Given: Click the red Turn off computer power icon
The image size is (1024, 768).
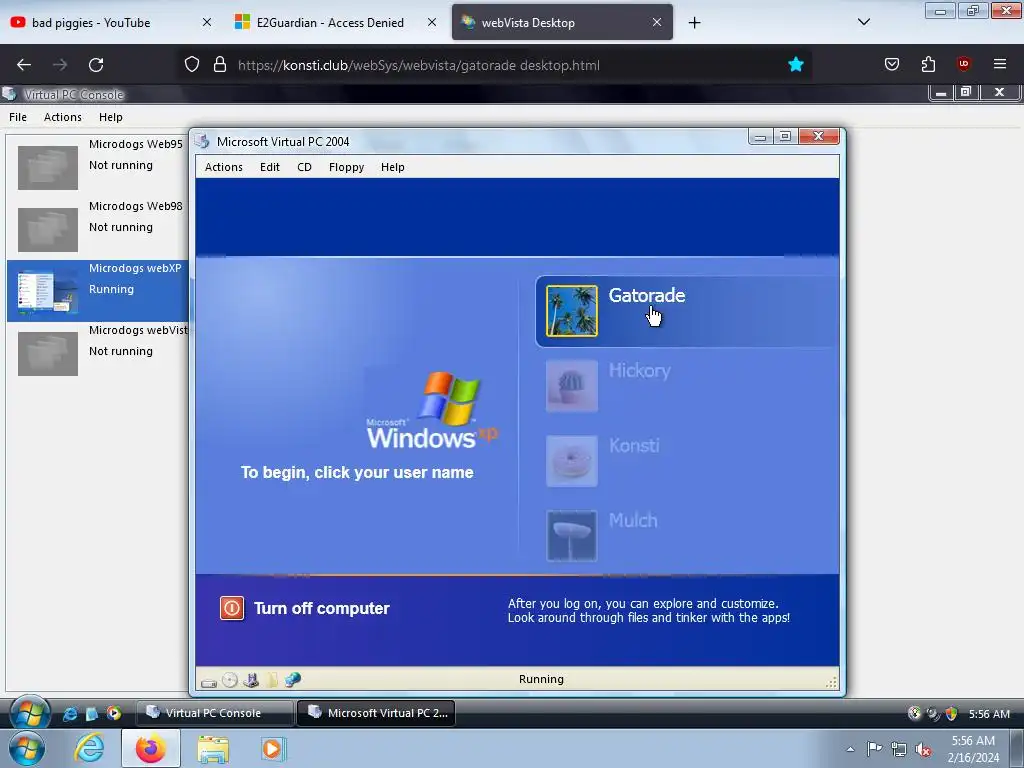Looking at the screenshot, I should coord(232,608).
